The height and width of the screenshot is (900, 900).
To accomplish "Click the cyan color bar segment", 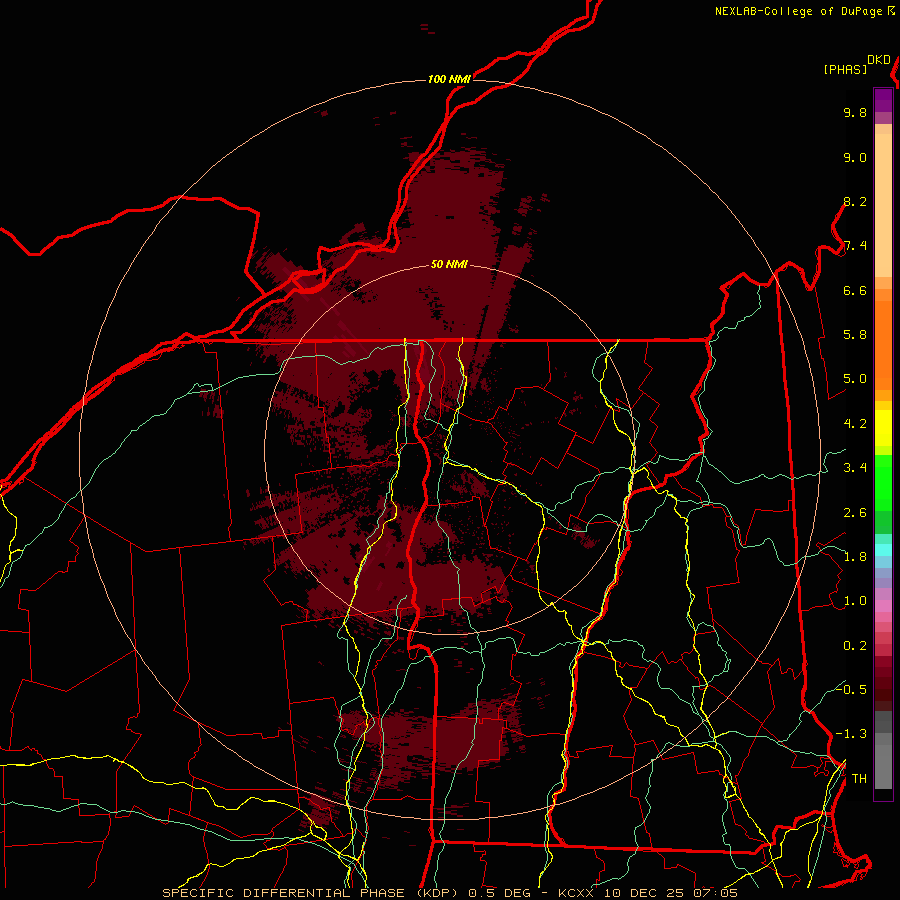I will point(883,549).
